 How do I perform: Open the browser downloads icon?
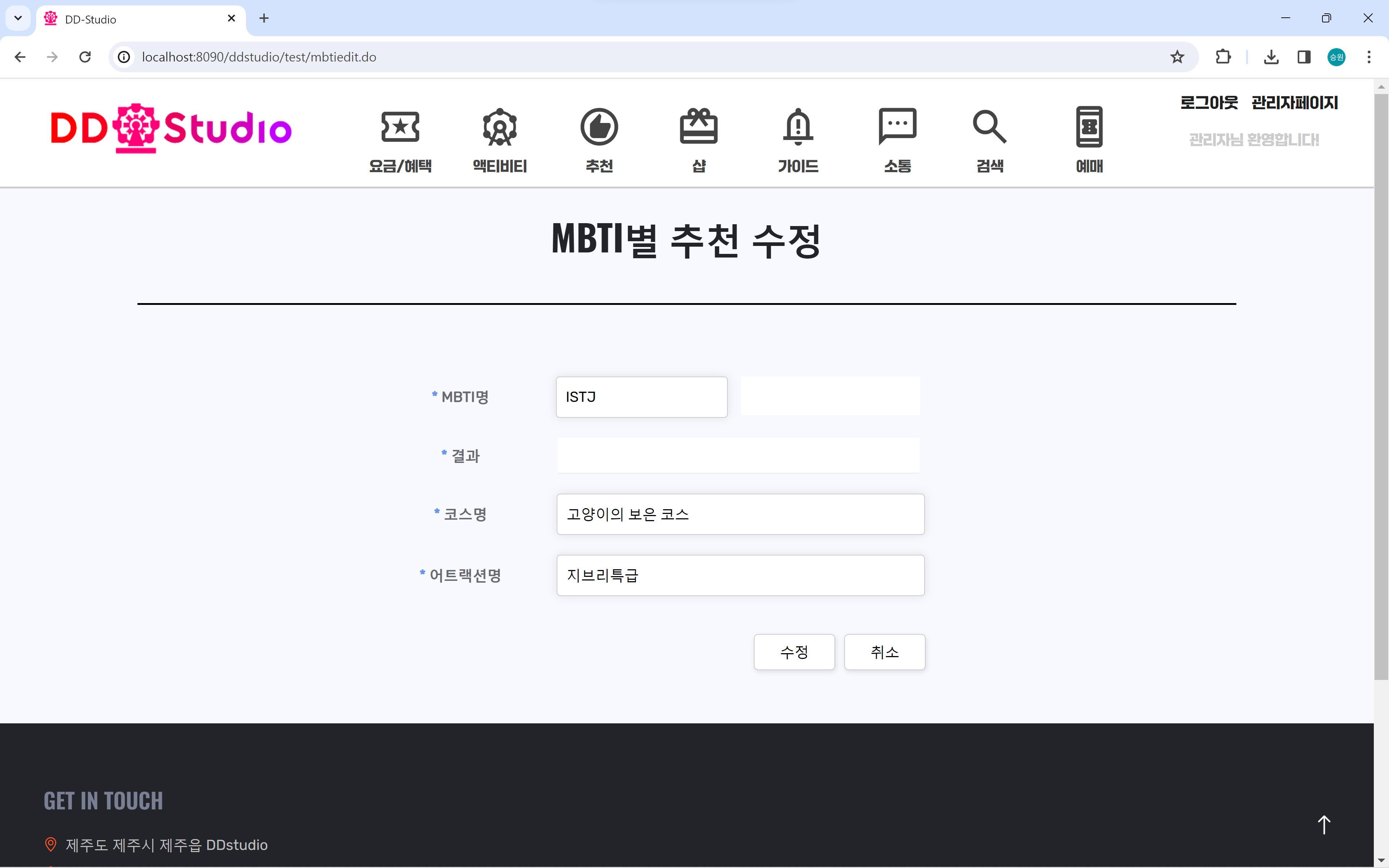tap(1271, 57)
